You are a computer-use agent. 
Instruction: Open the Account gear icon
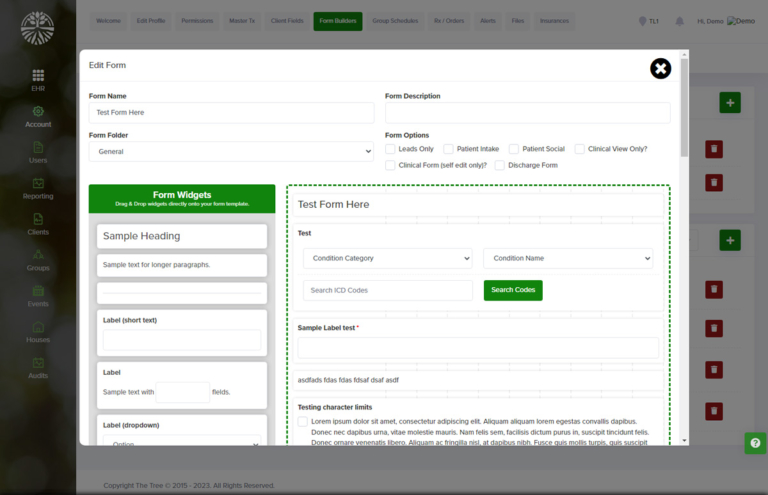38,112
